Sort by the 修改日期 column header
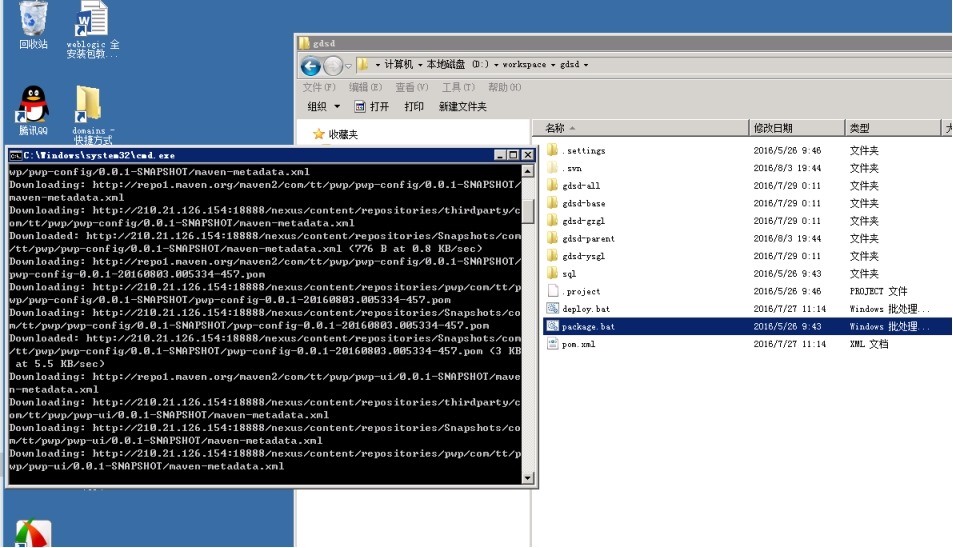Screen dimensions: 953x548 pos(797,128)
